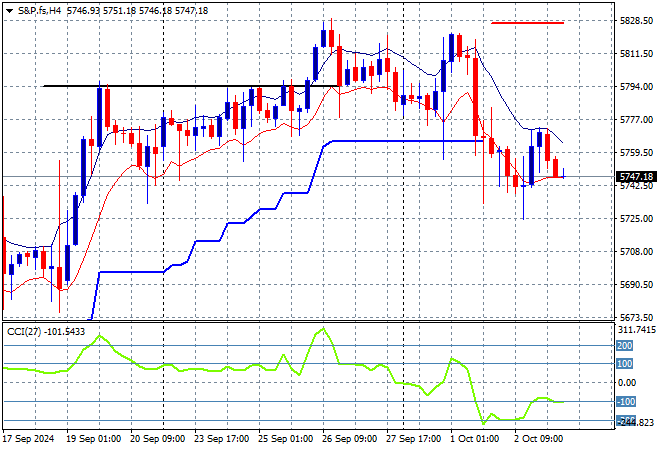Click the 5759.50 price scale label

[636, 152]
